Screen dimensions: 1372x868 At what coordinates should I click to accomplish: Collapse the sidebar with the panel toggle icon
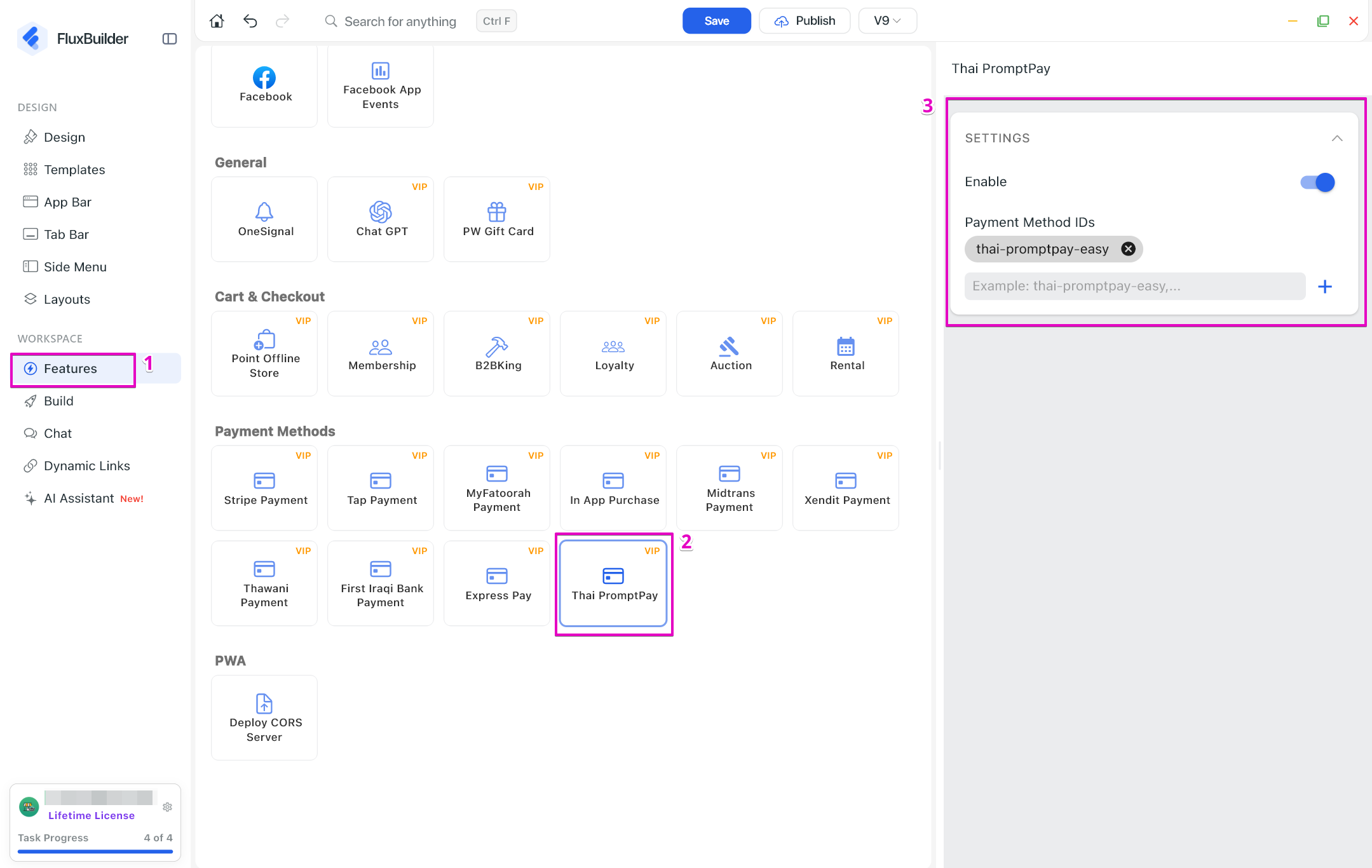pyautogui.click(x=170, y=39)
